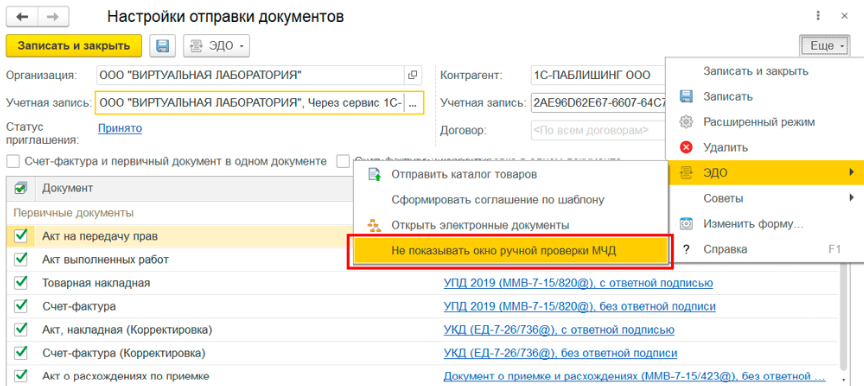
Task: Open the Еще dropdown button
Action: point(824,46)
